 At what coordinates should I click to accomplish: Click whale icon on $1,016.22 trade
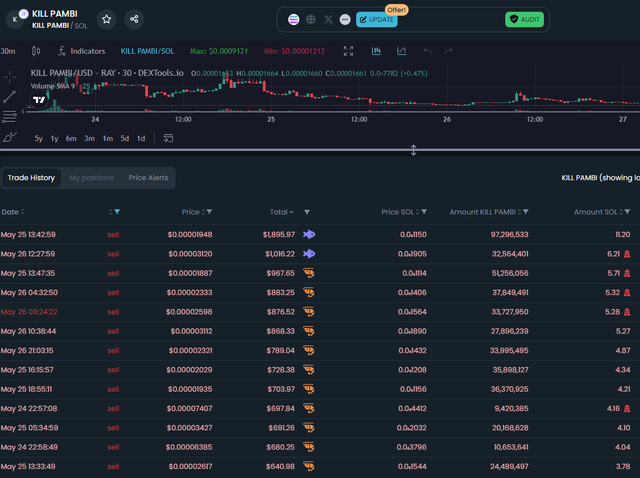[x=309, y=254]
